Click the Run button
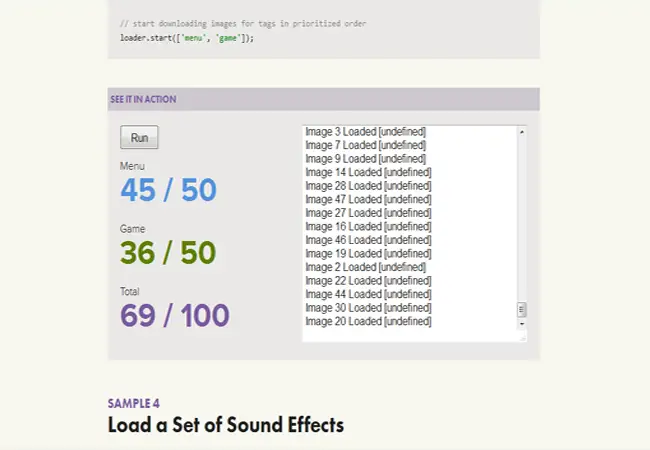650x450 pixels. pos(139,137)
